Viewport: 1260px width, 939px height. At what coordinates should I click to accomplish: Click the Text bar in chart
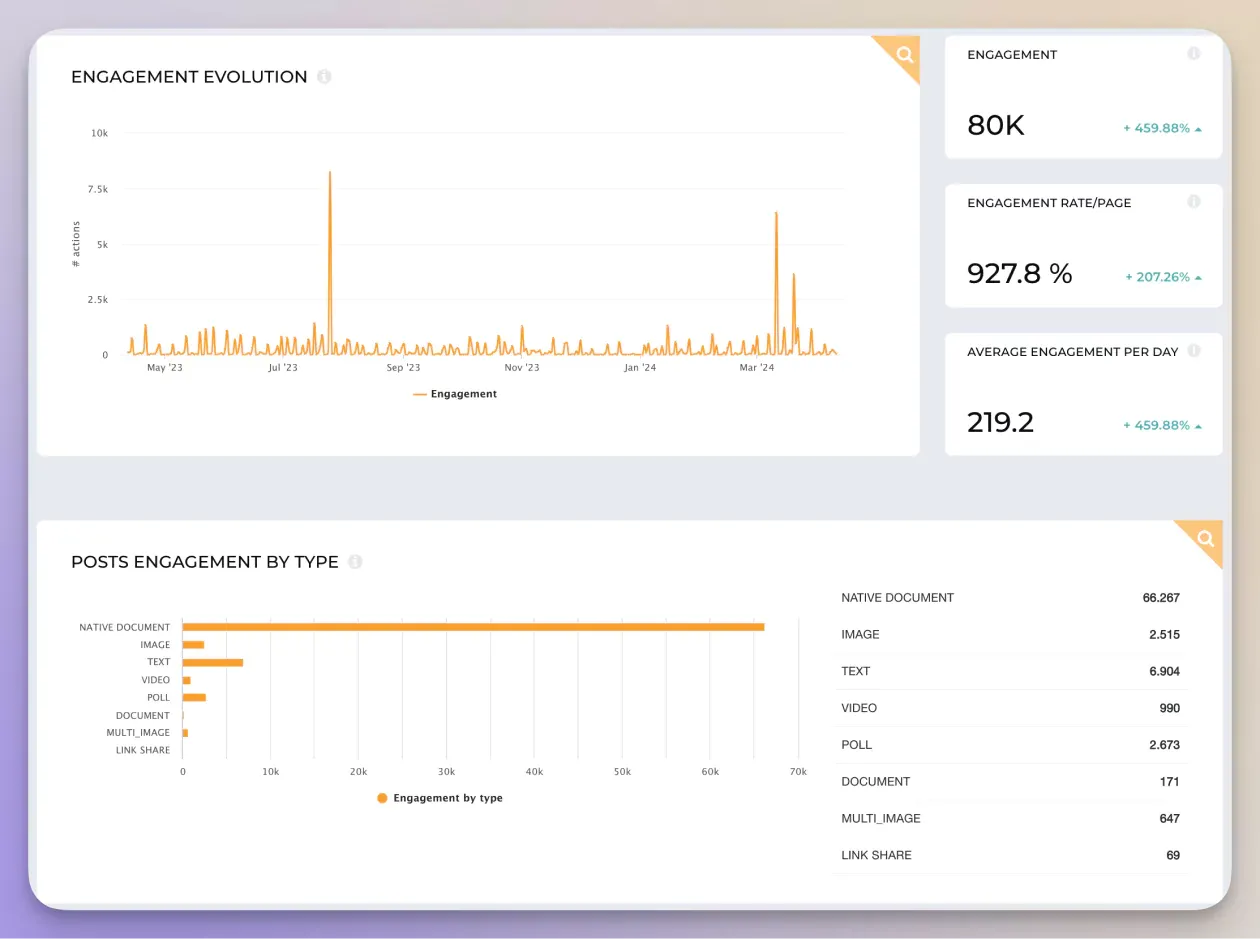click(x=213, y=662)
